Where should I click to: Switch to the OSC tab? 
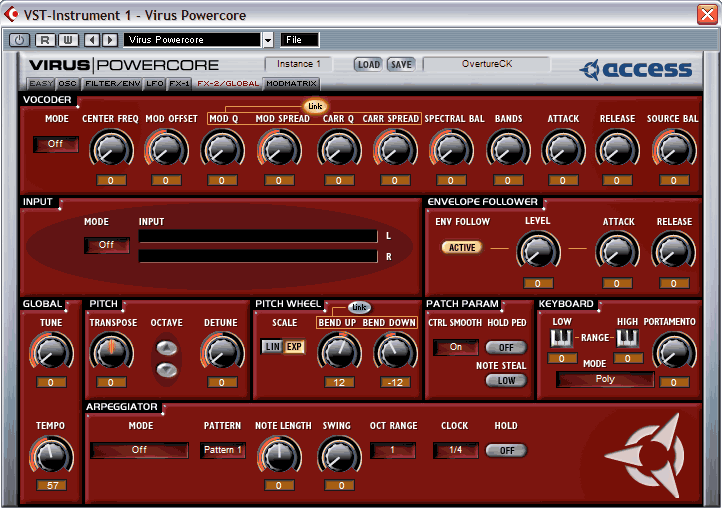tap(67, 84)
